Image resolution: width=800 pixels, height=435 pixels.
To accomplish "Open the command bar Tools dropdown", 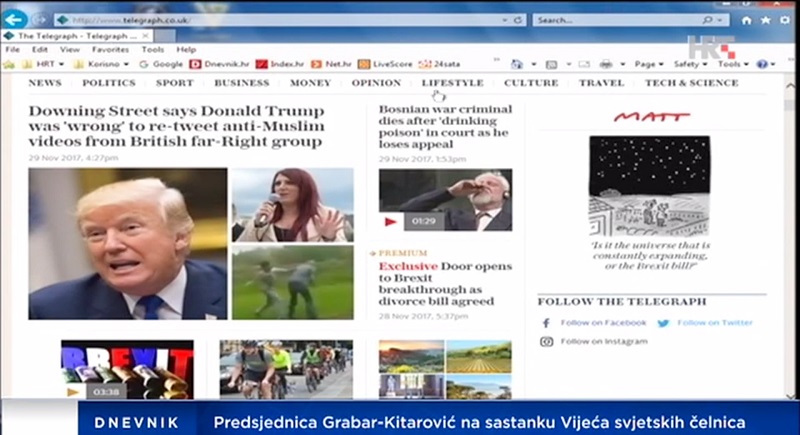I will (x=733, y=64).
